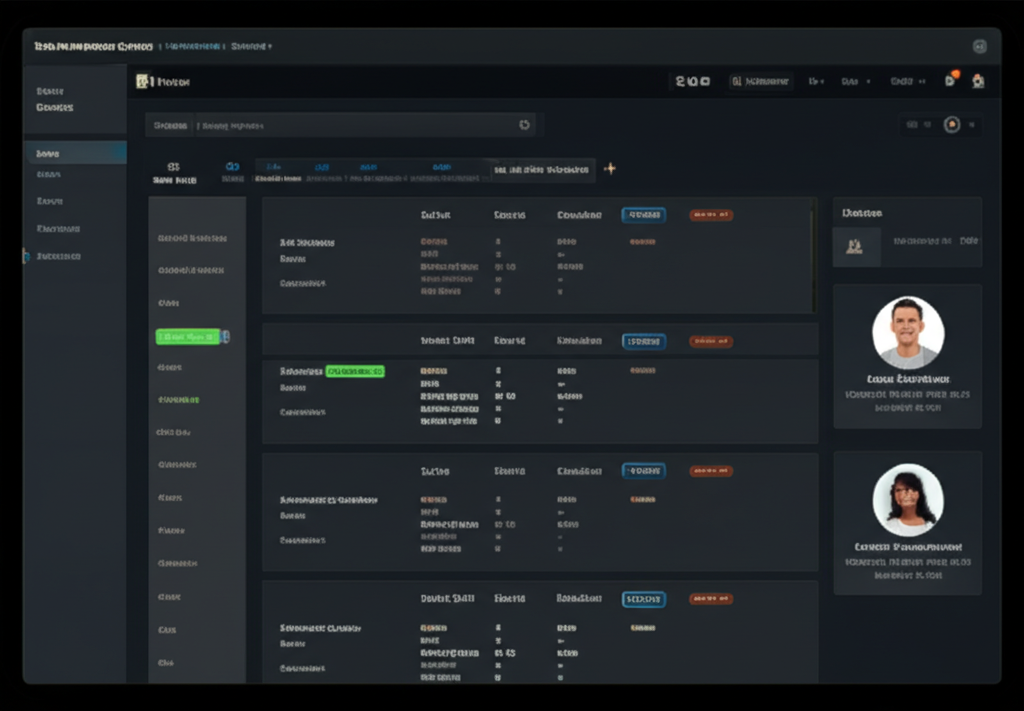Open the smiling man's avatar photo
Image resolution: width=1024 pixels, height=711 pixels.
coord(908,333)
